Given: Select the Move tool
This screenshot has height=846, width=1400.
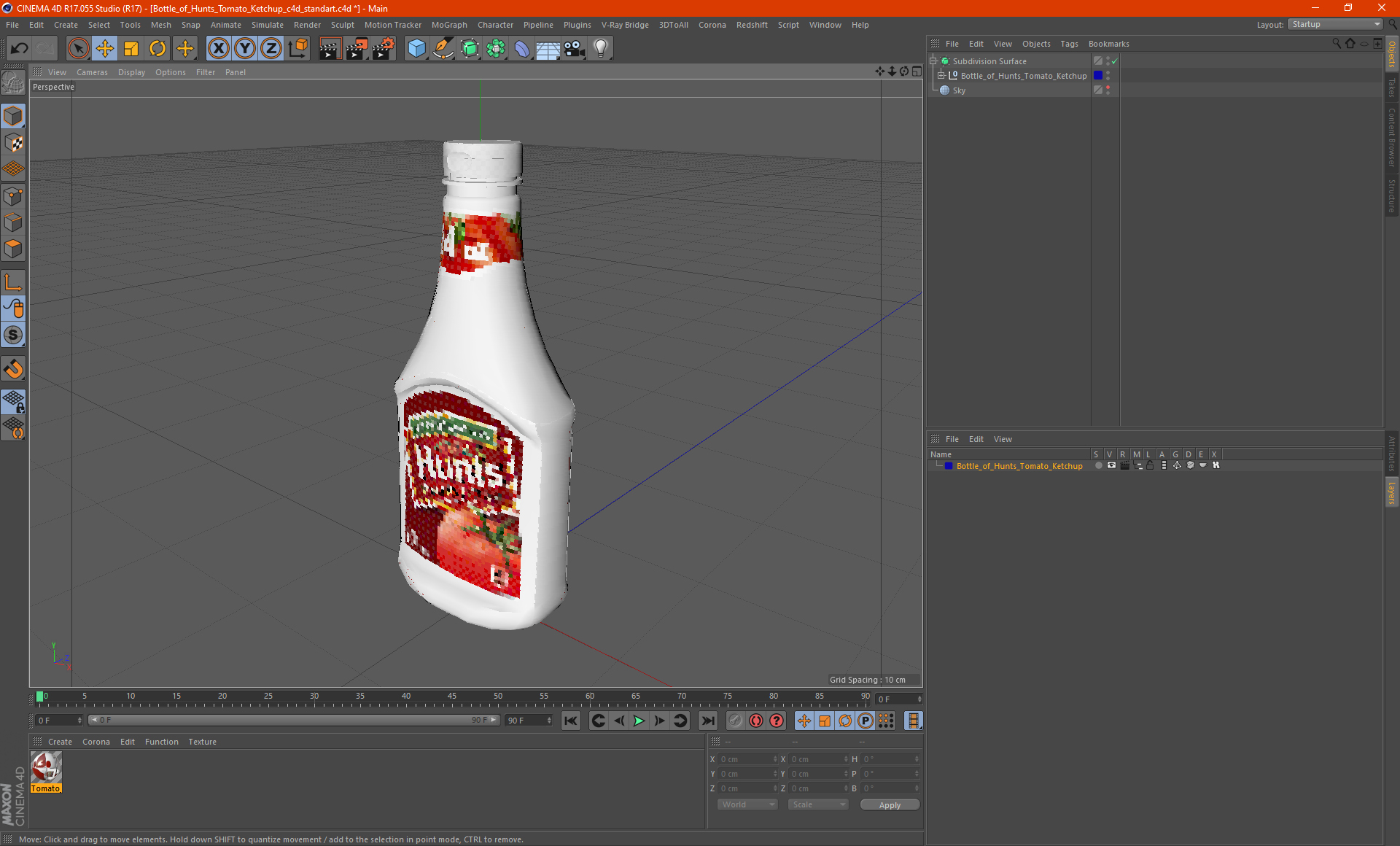Looking at the screenshot, I should pyautogui.click(x=105, y=49).
